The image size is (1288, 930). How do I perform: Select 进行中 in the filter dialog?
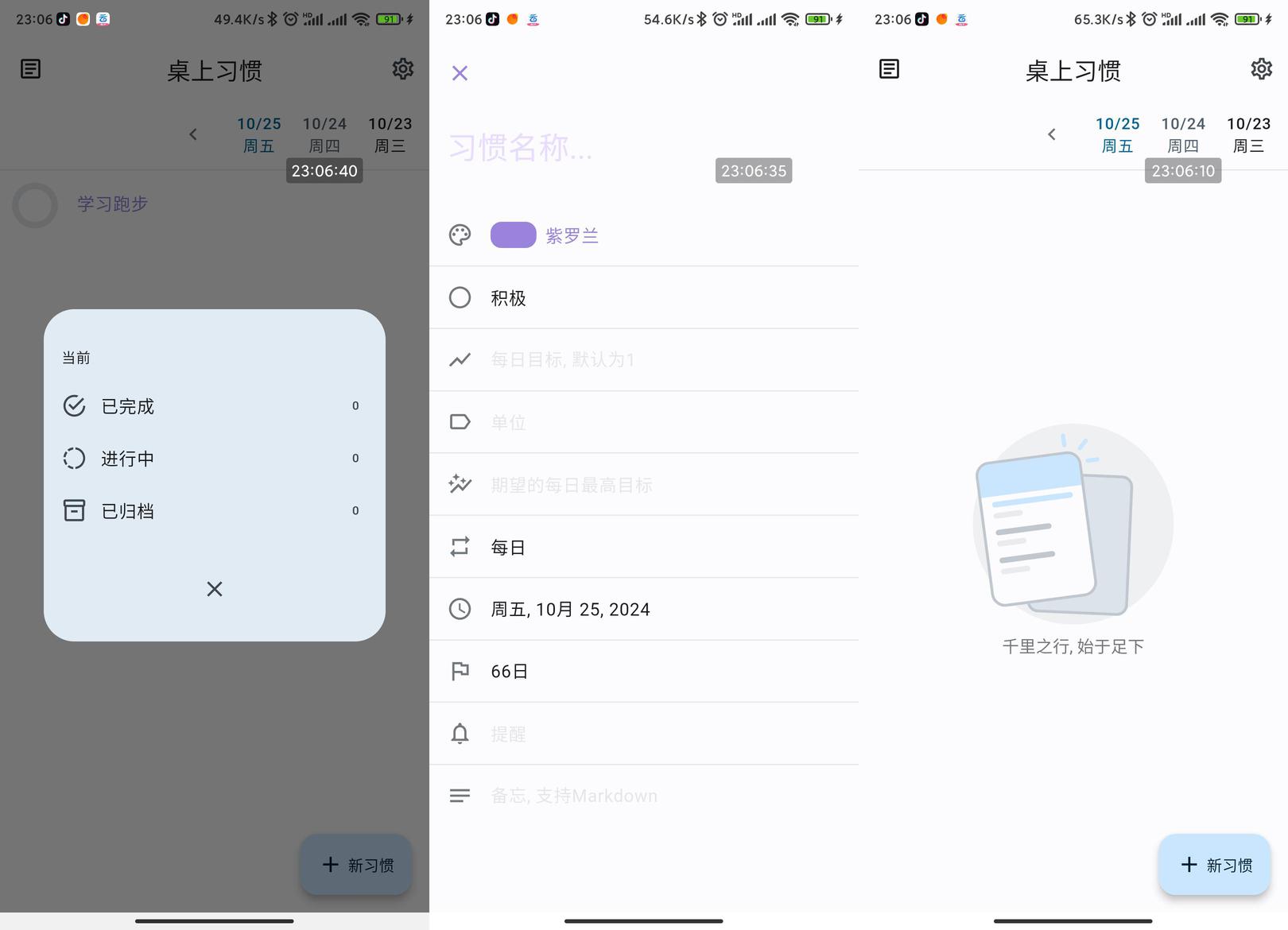pyautogui.click(x=215, y=459)
